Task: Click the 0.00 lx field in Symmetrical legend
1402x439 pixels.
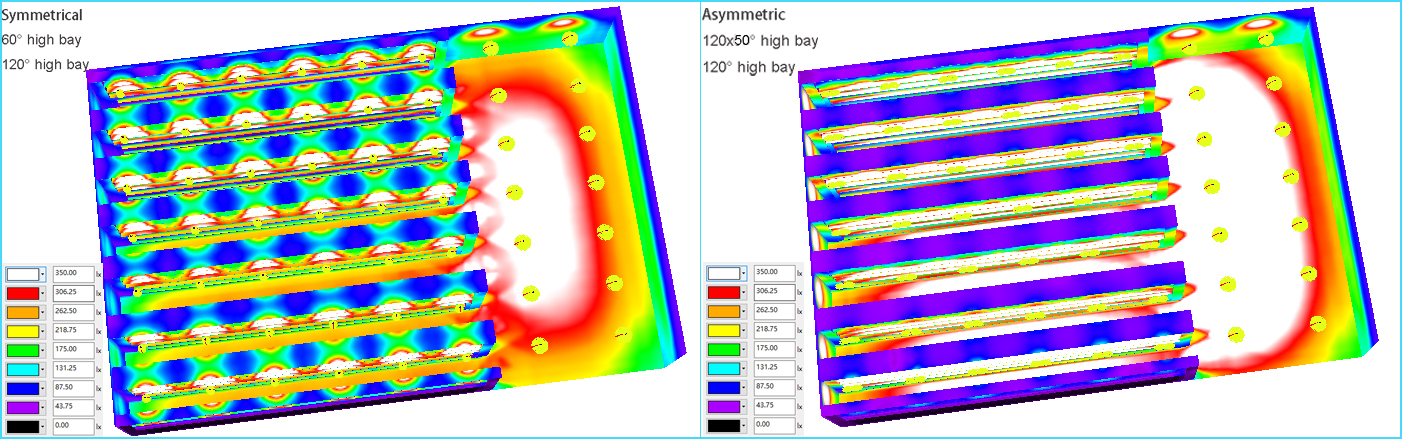Action: point(73,425)
